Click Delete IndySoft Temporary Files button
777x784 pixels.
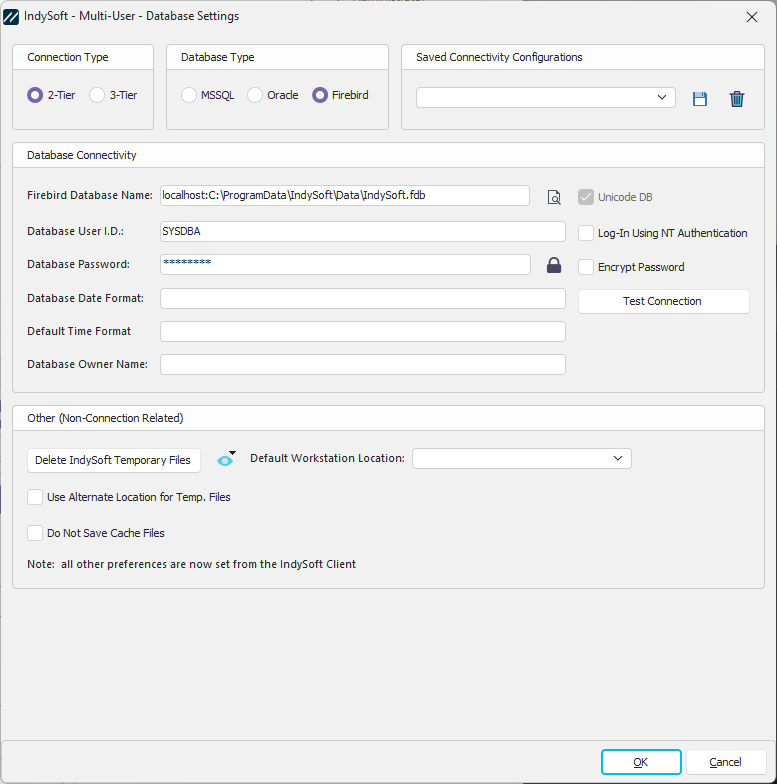click(x=113, y=460)
